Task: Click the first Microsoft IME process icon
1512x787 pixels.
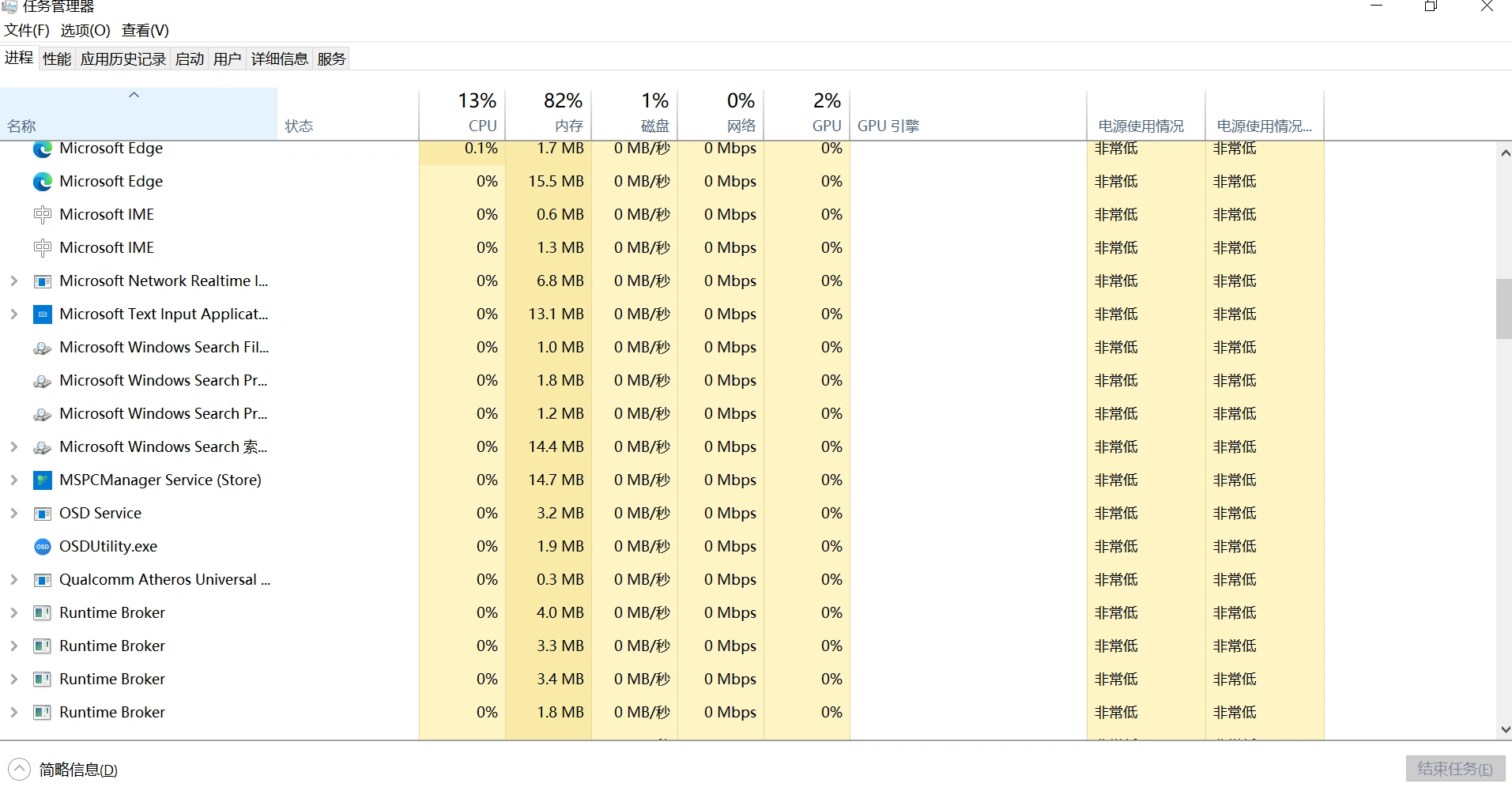Action: pyautogui.click(x=43, y=215)
